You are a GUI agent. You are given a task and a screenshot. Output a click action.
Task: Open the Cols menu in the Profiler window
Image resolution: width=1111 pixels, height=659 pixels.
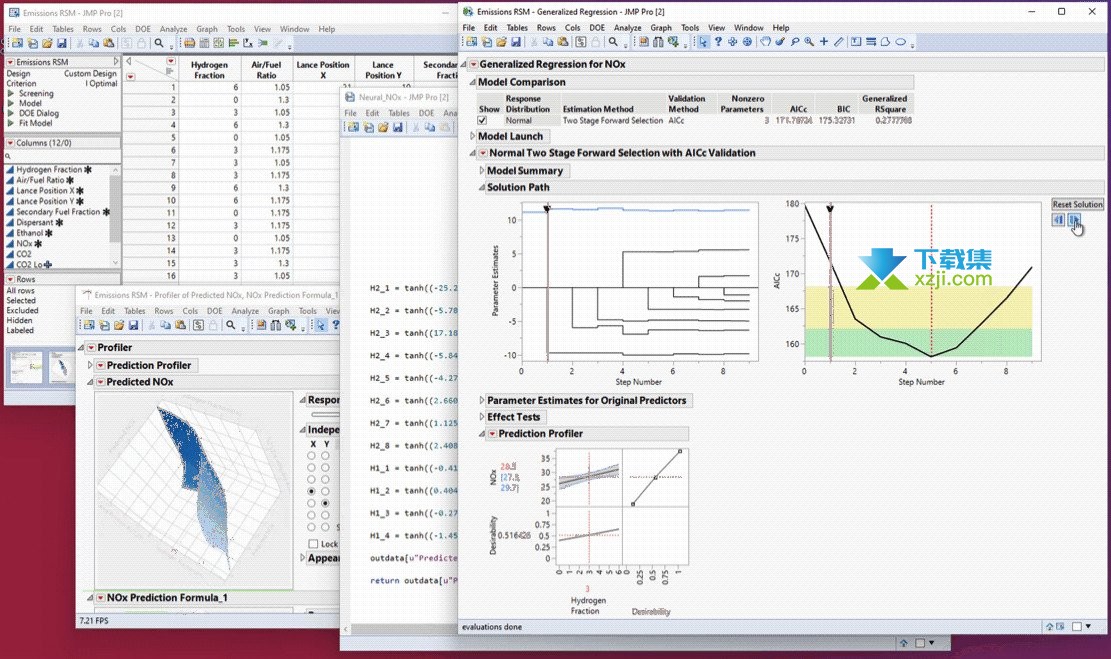(x=190, y=311)
